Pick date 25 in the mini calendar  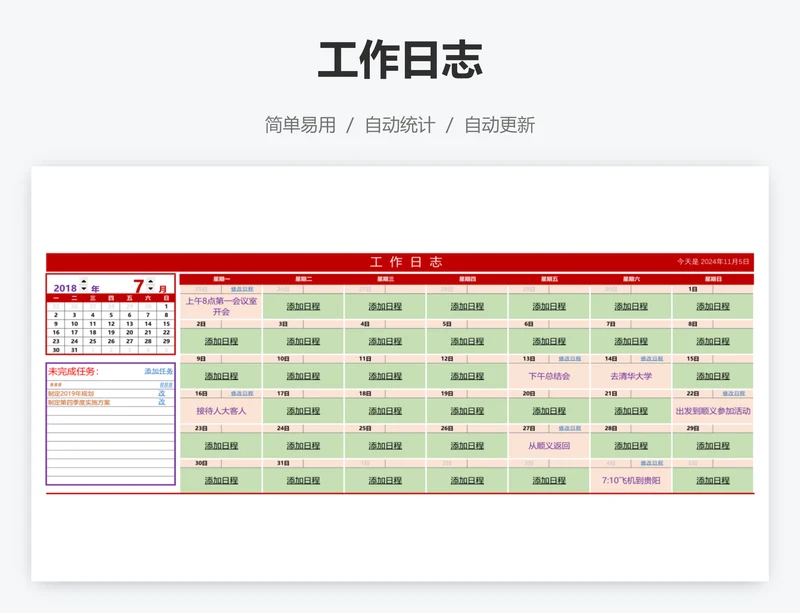[x=93, y=341]
